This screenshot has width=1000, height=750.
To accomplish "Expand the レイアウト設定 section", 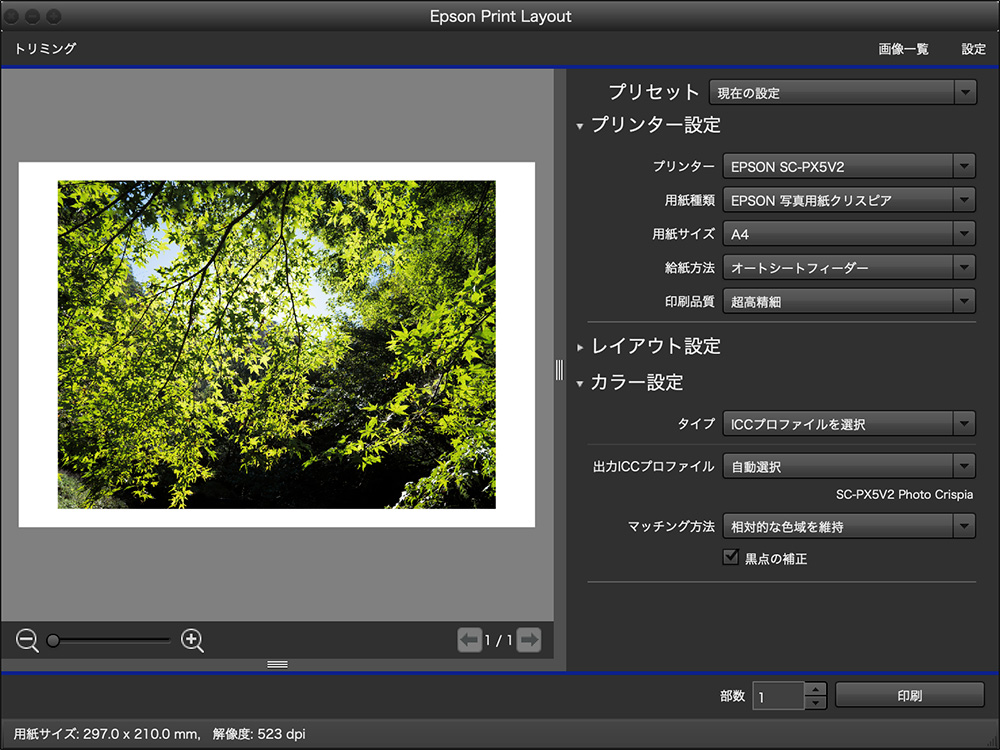I will [580, 347].
